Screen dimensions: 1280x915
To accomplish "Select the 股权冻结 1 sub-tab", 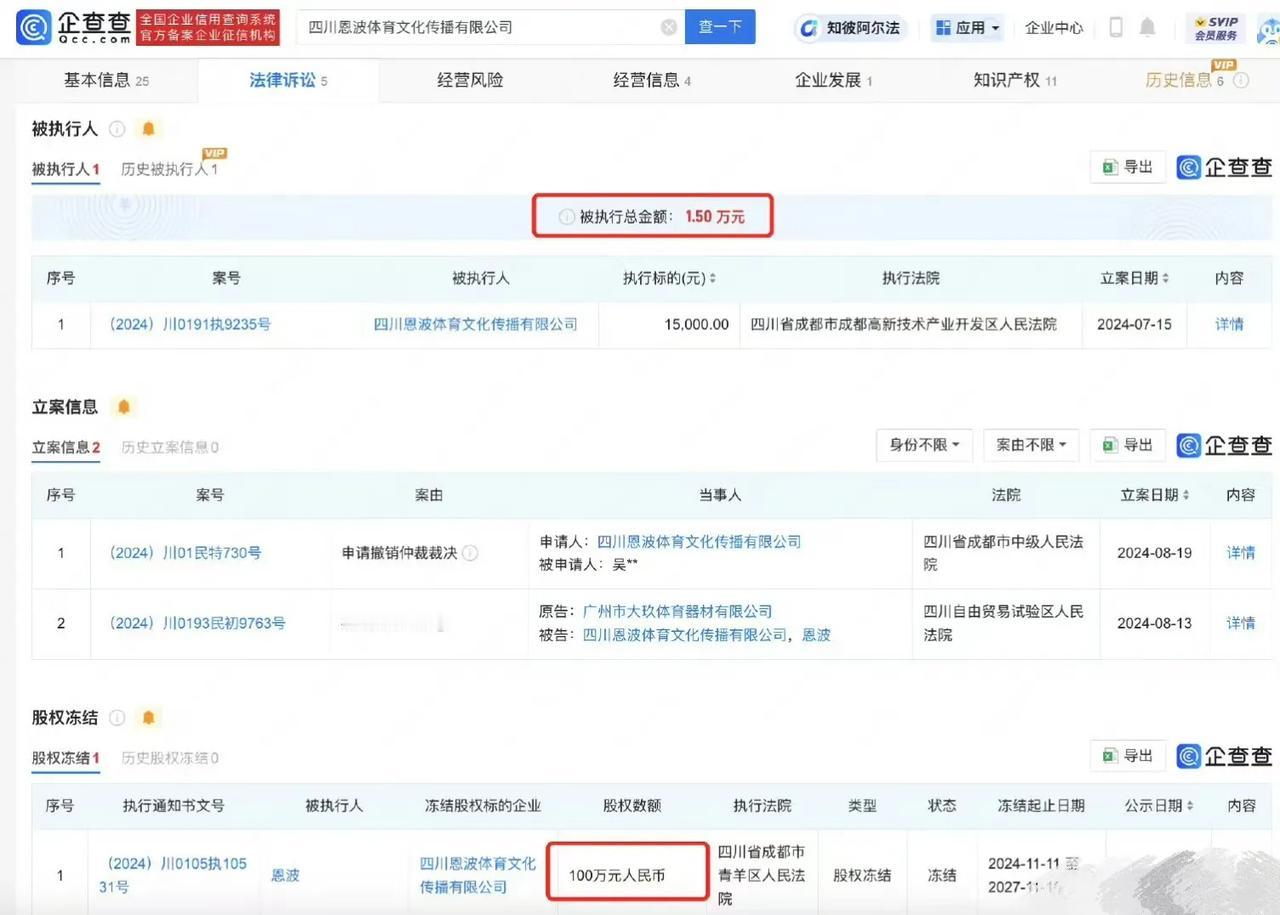I will 66,758.
